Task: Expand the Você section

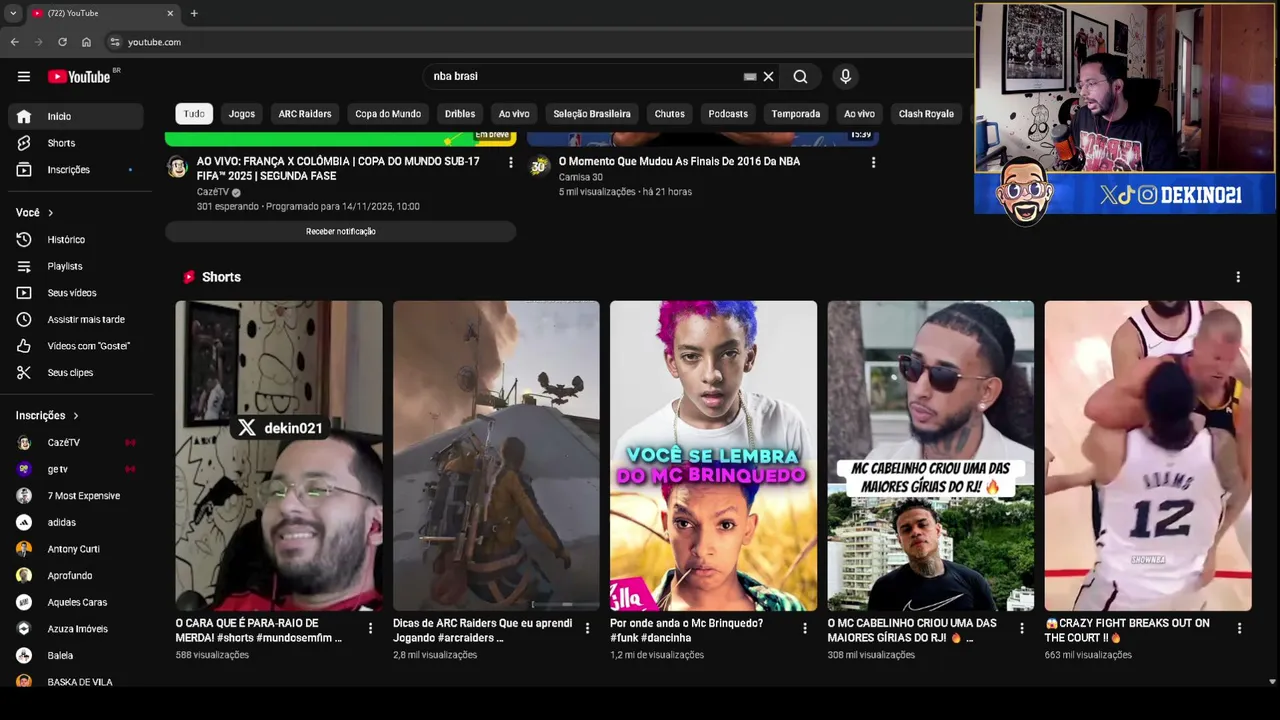Action: 35,213
